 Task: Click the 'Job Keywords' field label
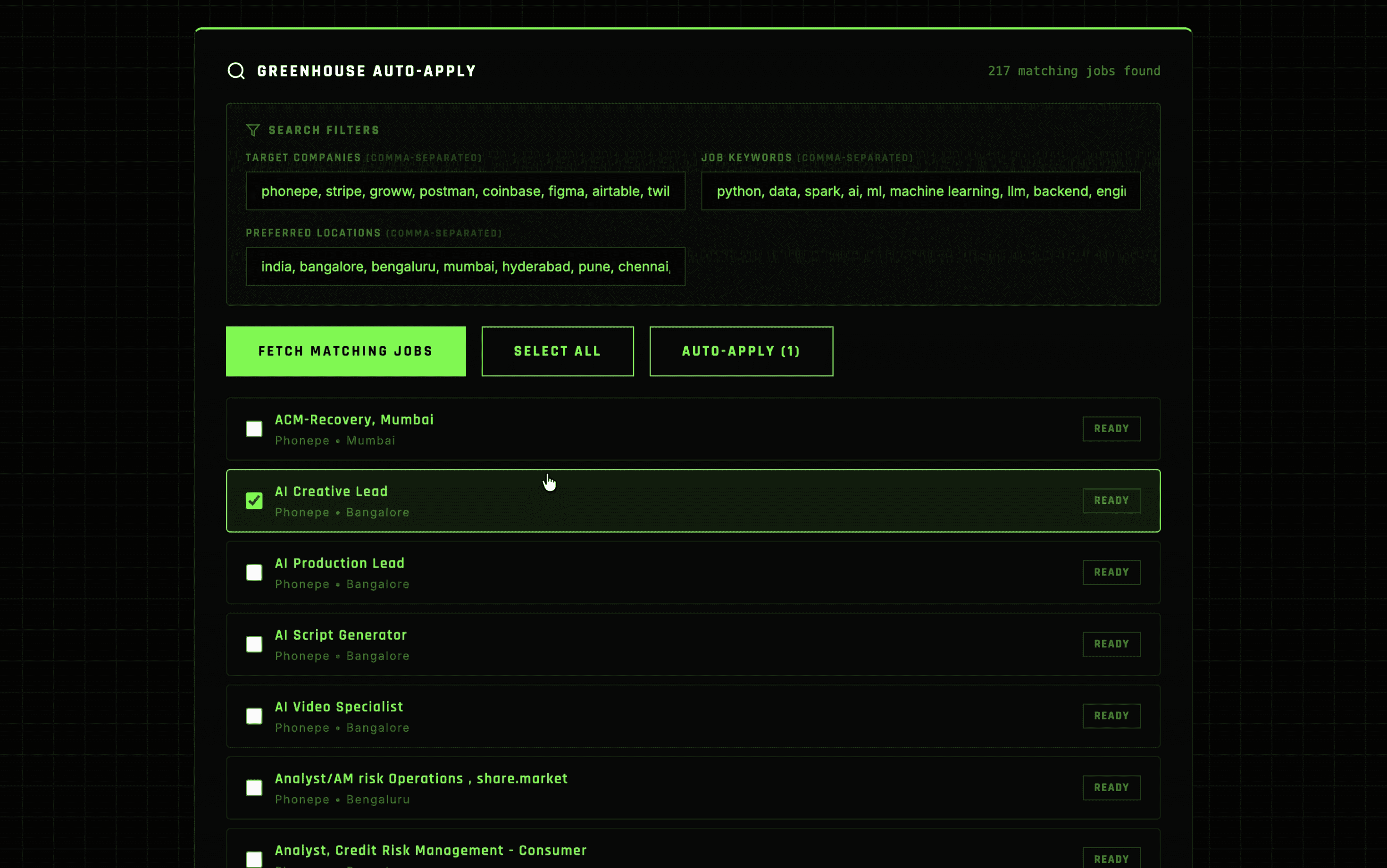click(x=746, y=157)
